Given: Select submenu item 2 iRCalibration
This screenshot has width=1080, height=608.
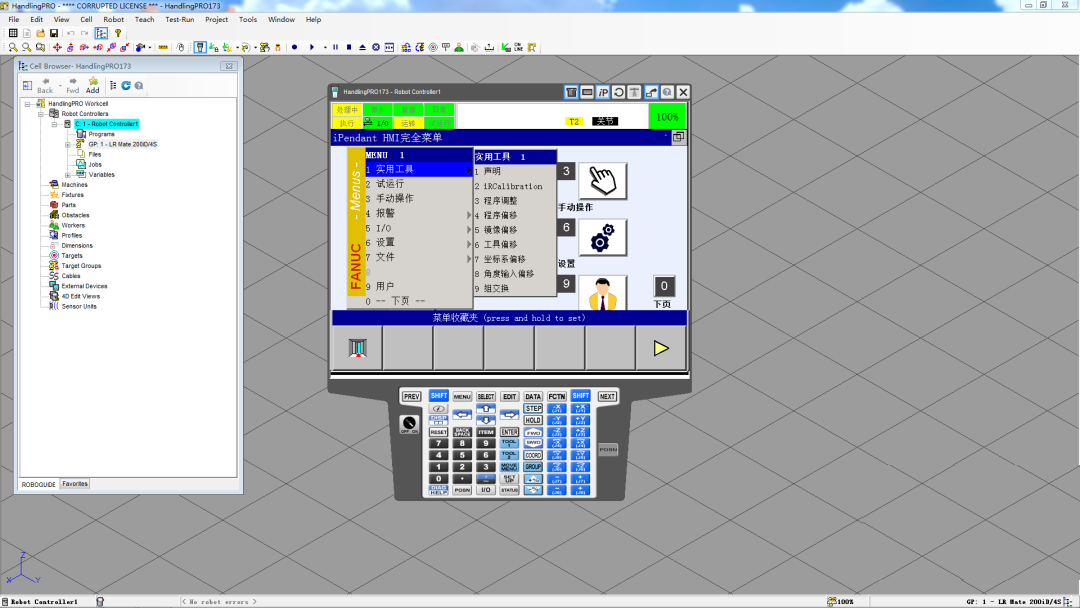Looking at the screenshot, I should pos(515,187).
